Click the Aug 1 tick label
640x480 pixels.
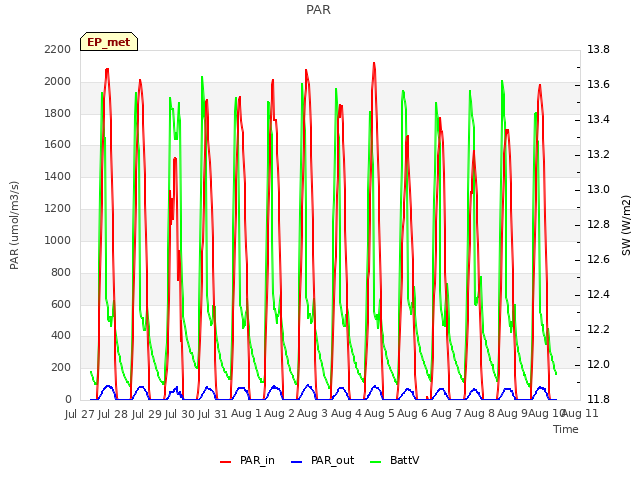[x=246, y=414]
